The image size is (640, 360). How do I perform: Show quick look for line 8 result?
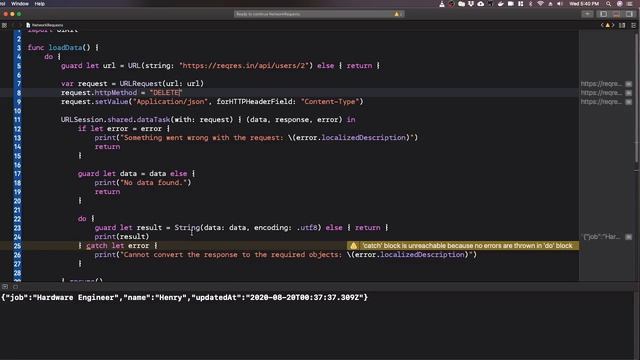(629, 93)
